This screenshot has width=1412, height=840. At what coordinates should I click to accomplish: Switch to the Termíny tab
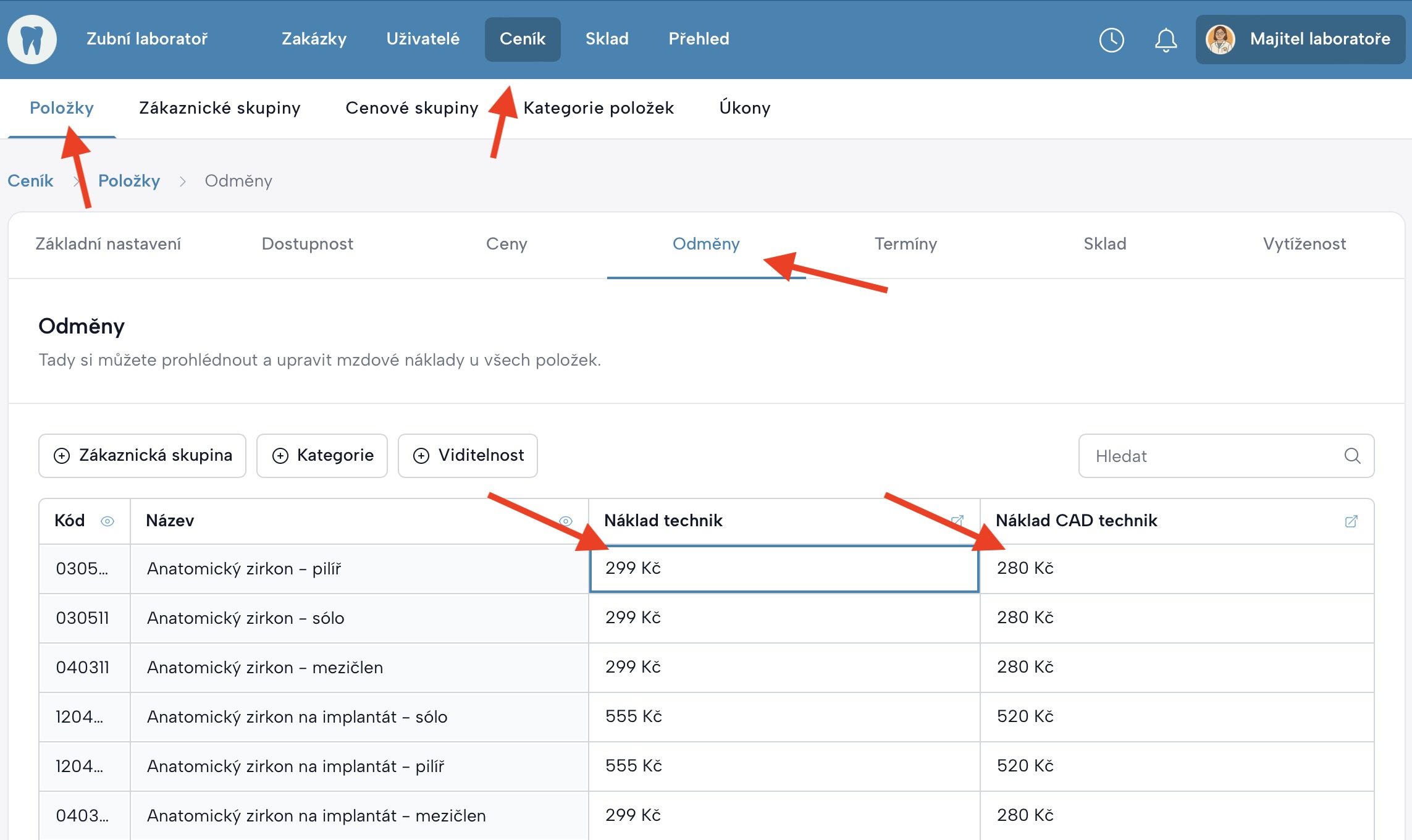pyautogui.click(x=906, y=244)
